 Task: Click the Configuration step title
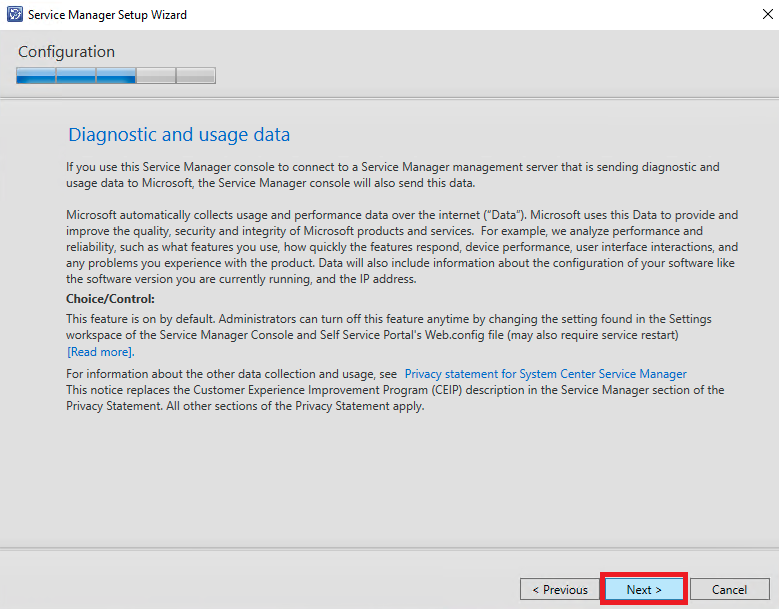[67, 52]
